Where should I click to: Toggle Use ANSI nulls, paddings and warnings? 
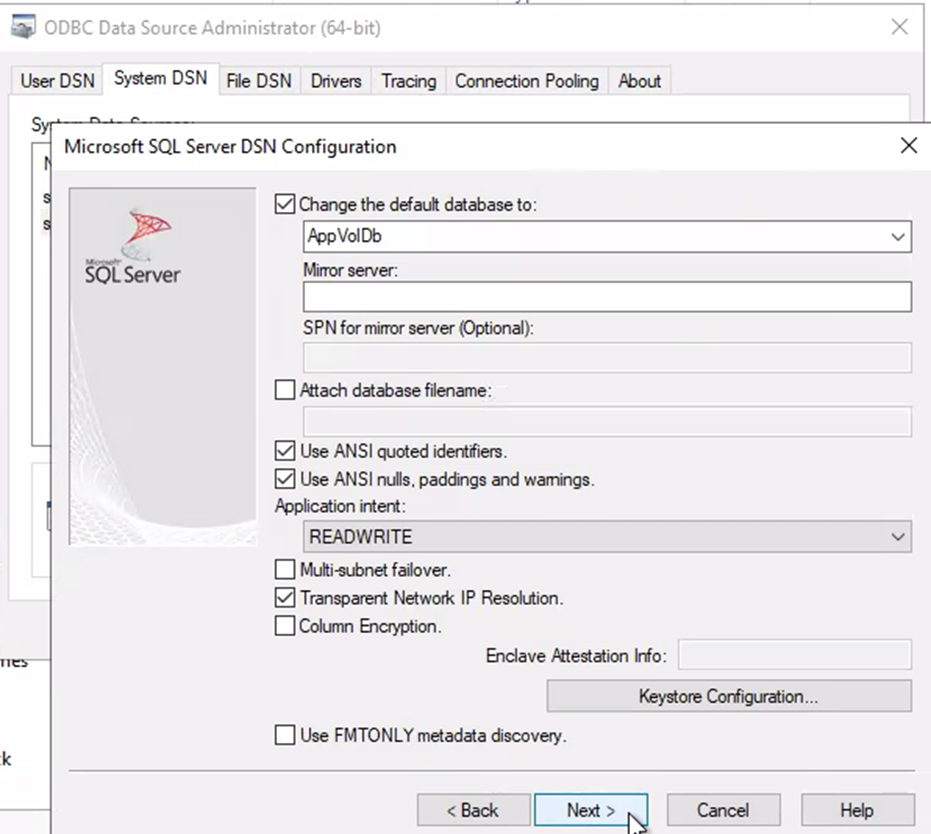coord(286,479)
